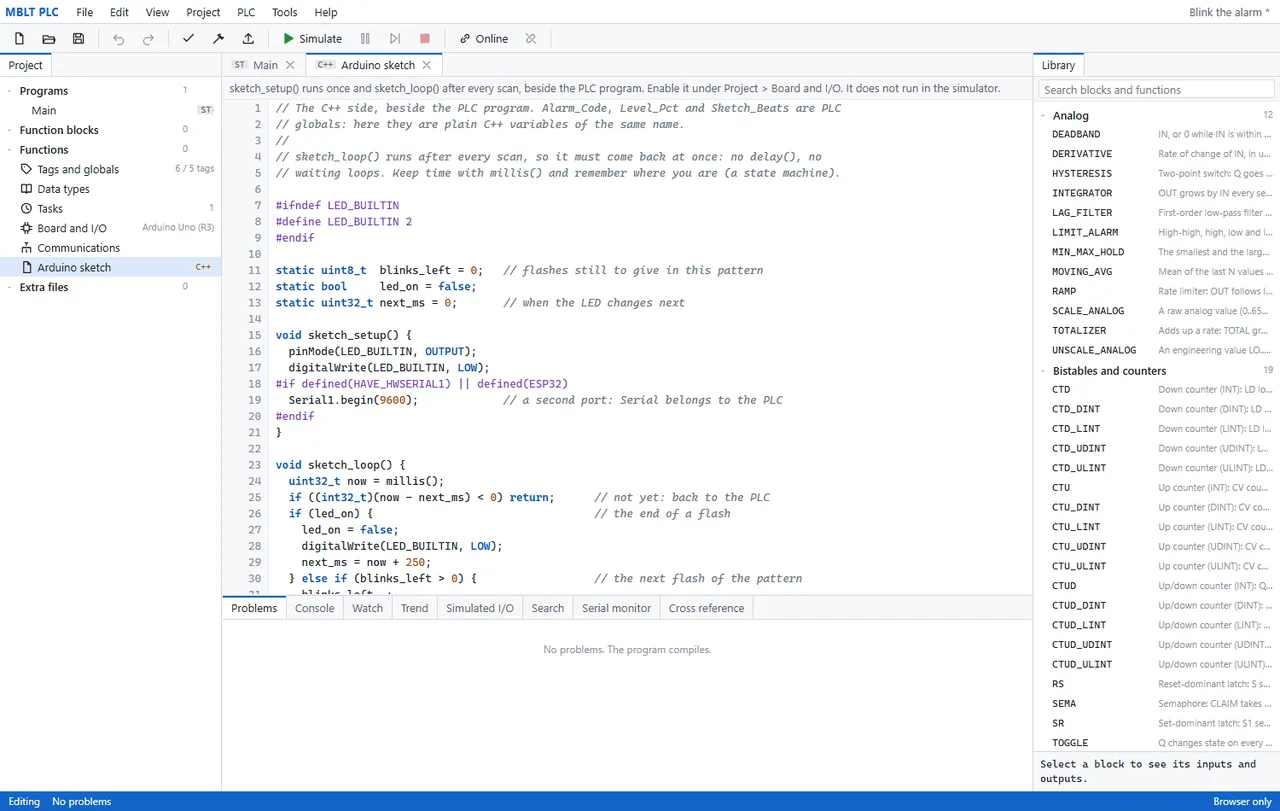Collapse the Programs tree group
The image size is (1280, 811).
[10, 91]
